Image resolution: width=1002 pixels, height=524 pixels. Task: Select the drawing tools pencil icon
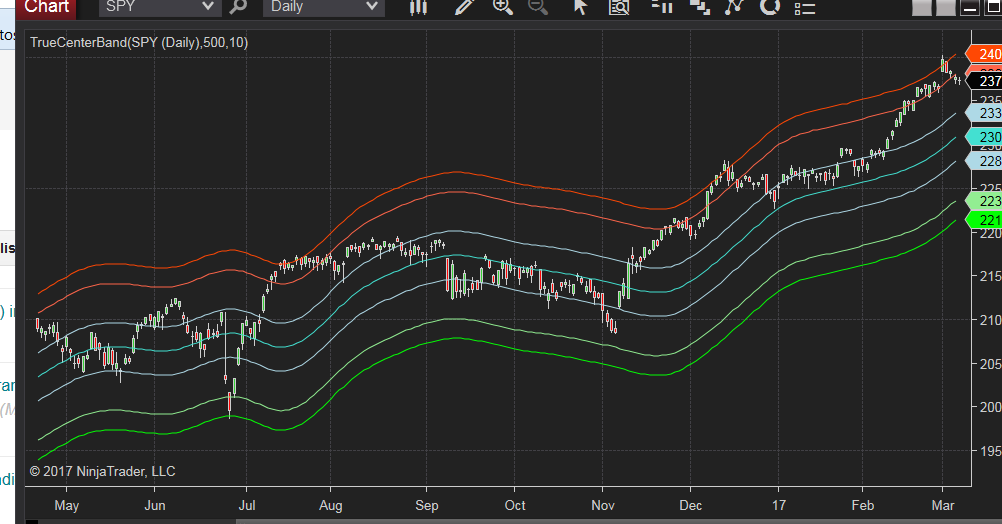click(463, 7)
